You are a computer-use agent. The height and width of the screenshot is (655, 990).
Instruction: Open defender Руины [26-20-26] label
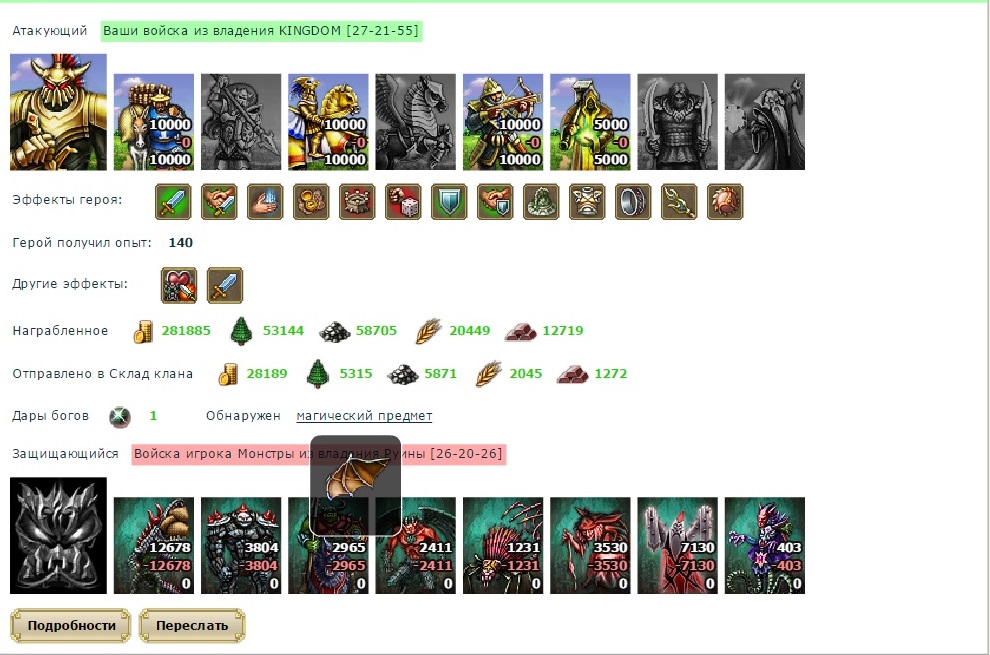[318, 454]
